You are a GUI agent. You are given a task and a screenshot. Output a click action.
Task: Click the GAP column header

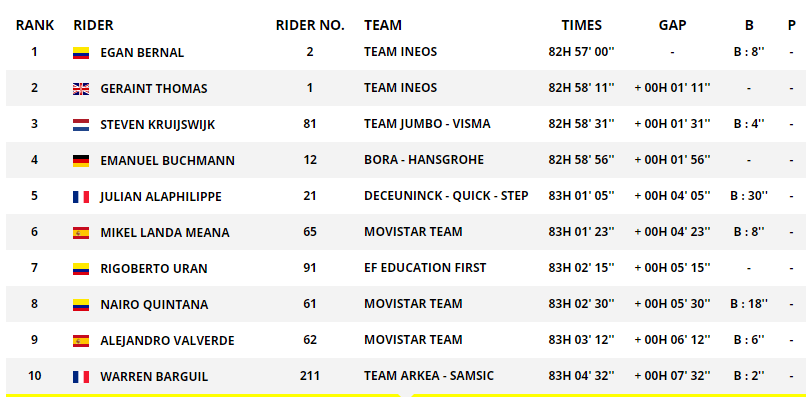point(672,25)
